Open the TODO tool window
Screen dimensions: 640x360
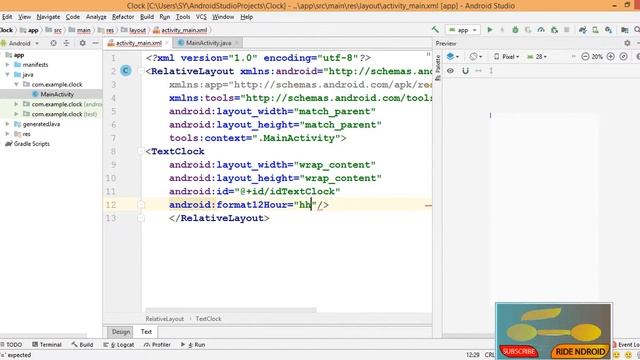(11, 344)
